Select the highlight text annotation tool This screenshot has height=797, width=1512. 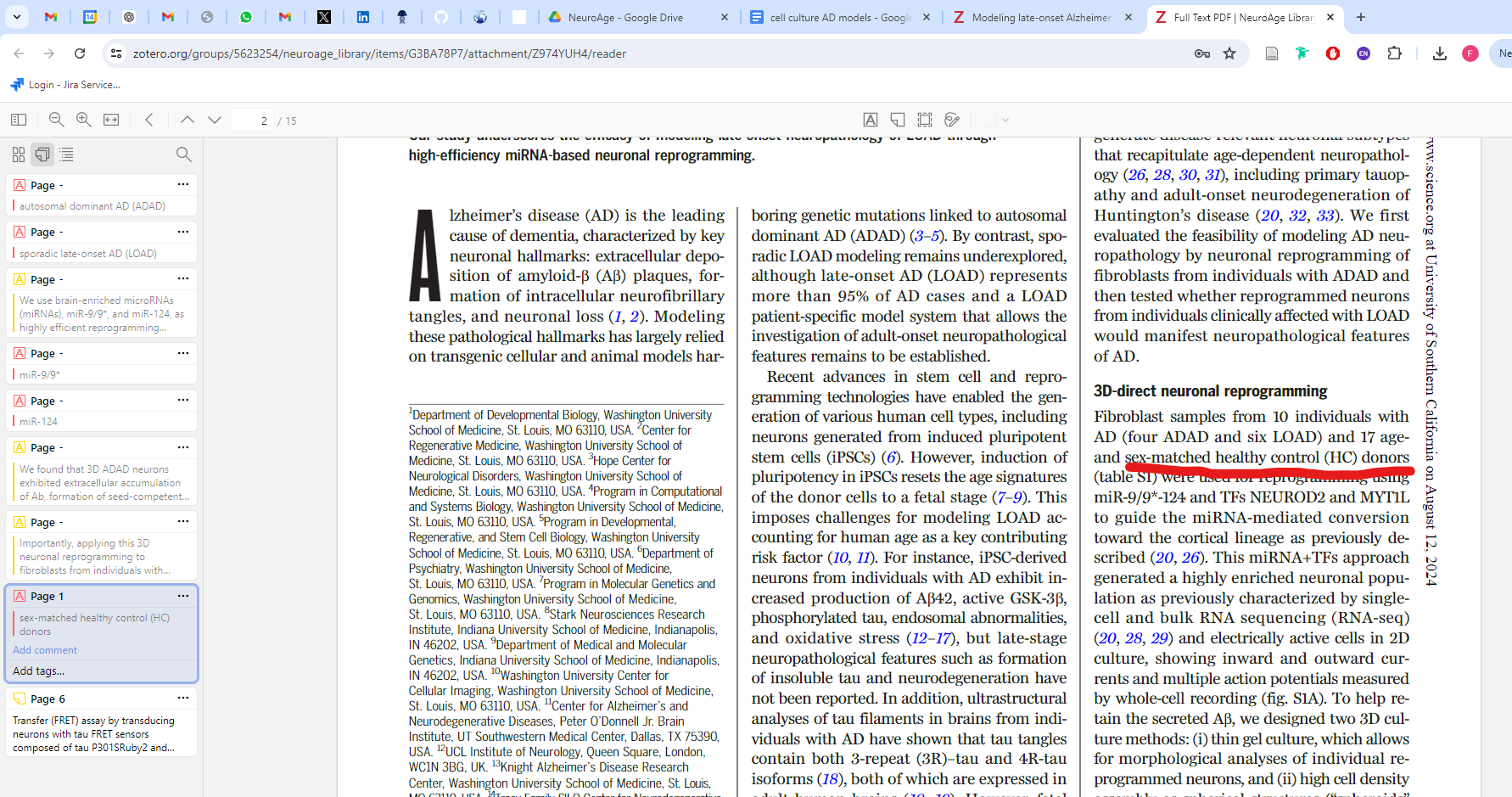pos(871,120)
